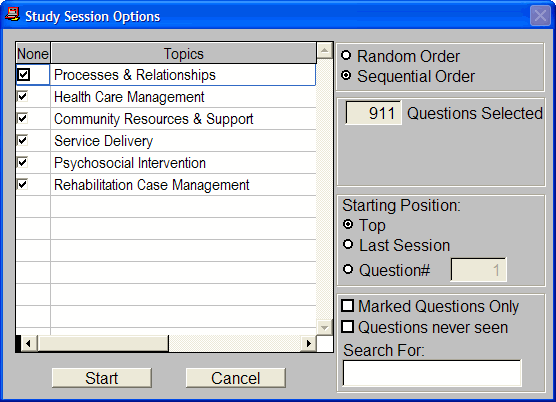Click the scroll right arrow below topics
Image resolution: width=556 pixels, height=402 pixels.
(308, 343)
